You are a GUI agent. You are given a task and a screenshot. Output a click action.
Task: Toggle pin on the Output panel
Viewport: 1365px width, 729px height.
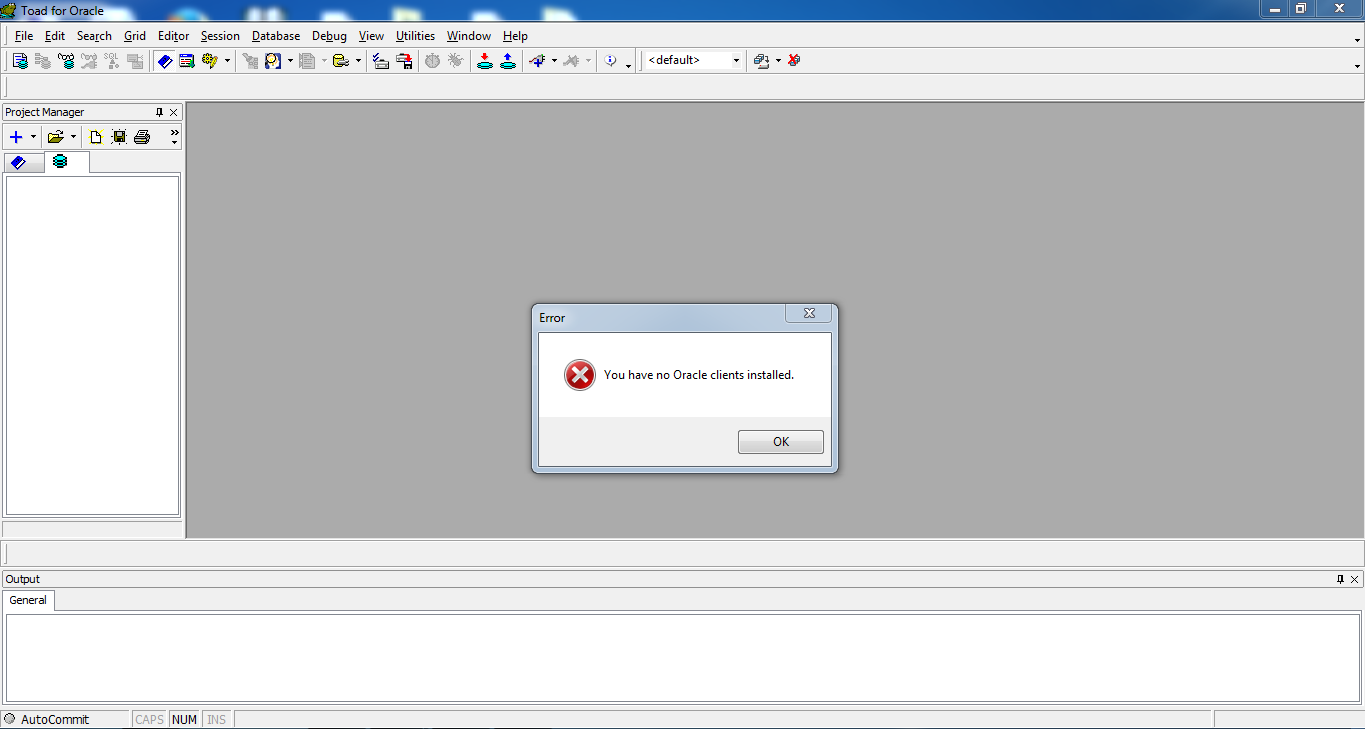(1341, 580)
